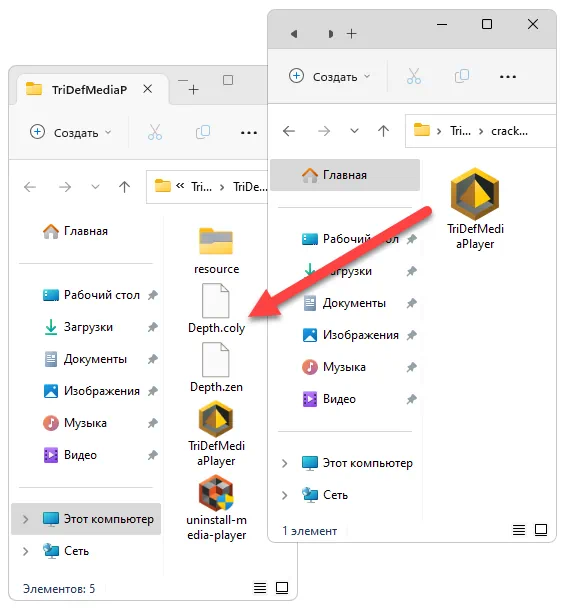
Task: Select the Depth.coly file
Action: pos(216,309)
